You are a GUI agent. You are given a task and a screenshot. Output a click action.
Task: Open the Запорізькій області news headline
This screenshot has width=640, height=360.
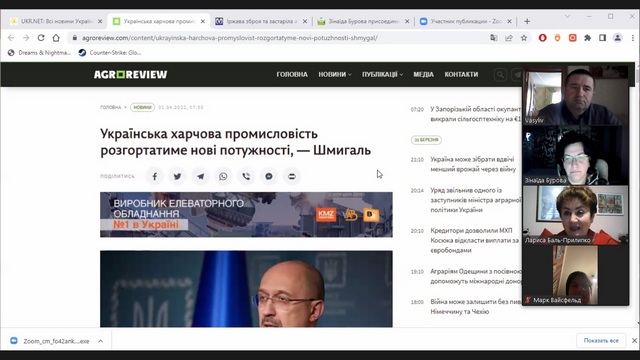coord(476,114)
